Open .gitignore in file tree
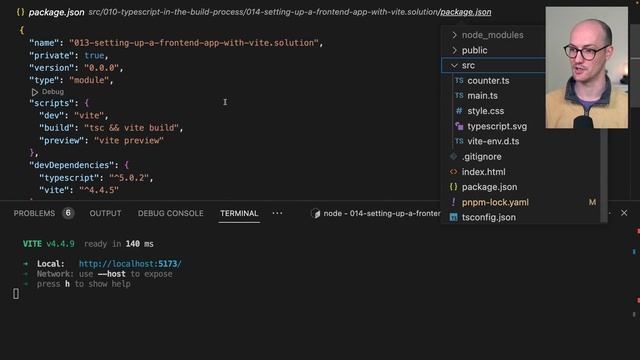 tap(482, 157)
